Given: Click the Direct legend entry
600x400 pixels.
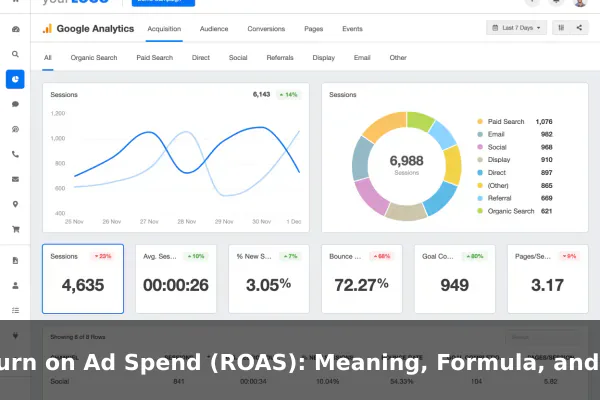Looking at the screenshot, I should pyautogui.click(x=515, y=173).
